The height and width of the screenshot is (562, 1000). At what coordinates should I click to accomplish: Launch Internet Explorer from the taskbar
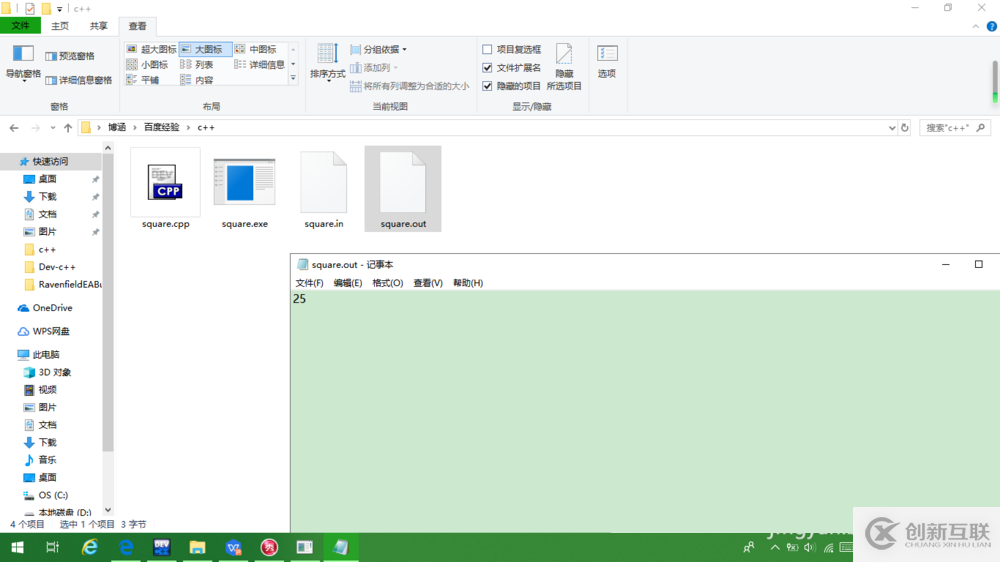click(x=89, y=547)
